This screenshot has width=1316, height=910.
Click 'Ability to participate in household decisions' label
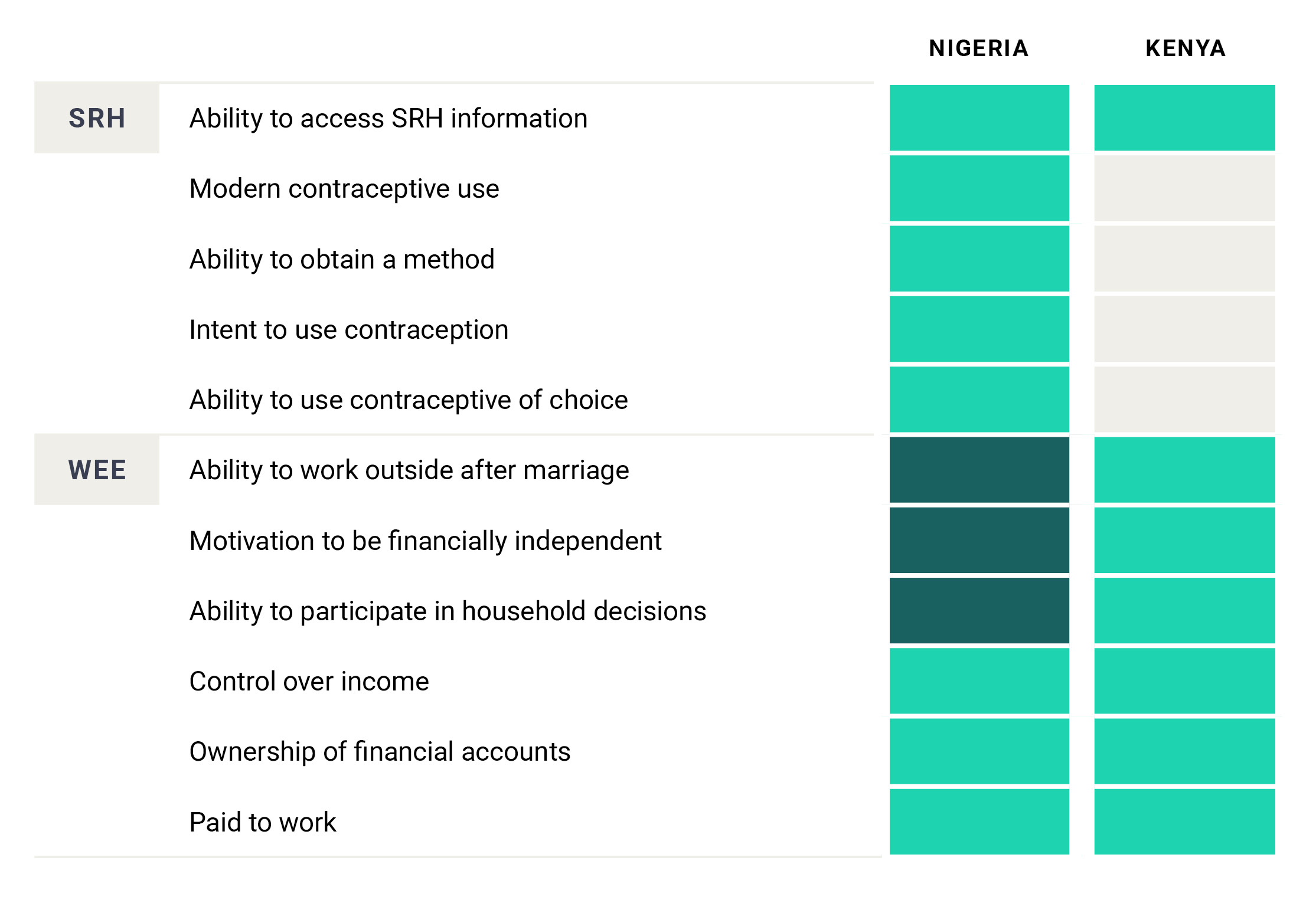point(448,611)
